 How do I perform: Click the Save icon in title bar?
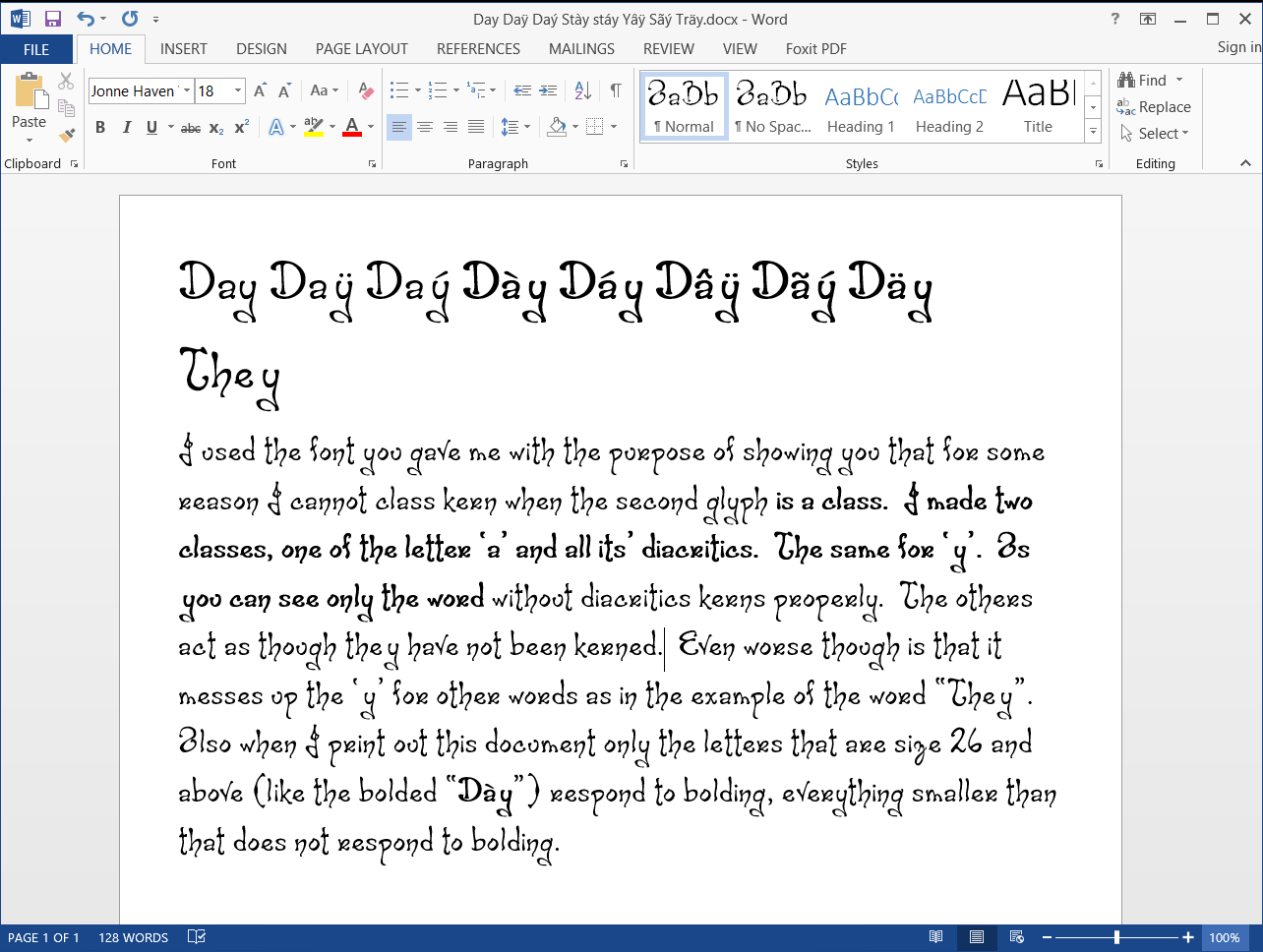pos(53,19)
